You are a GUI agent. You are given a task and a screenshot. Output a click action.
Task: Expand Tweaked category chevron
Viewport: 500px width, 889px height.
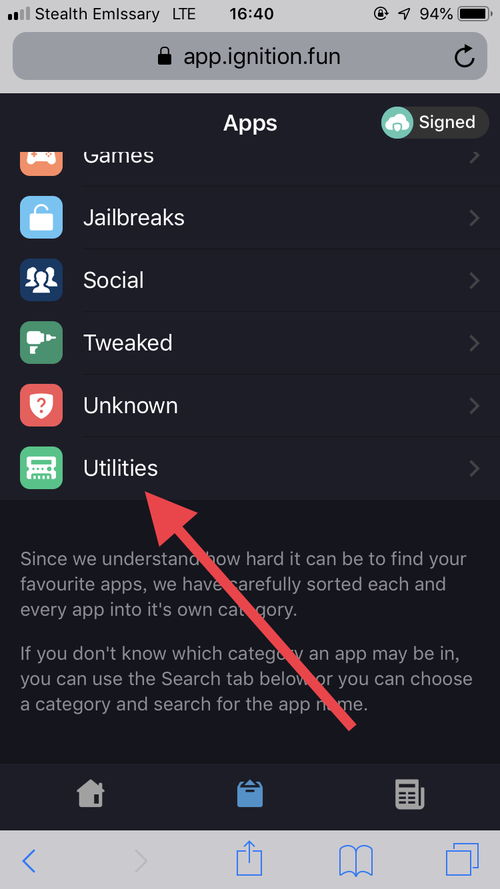pos(474,343)
